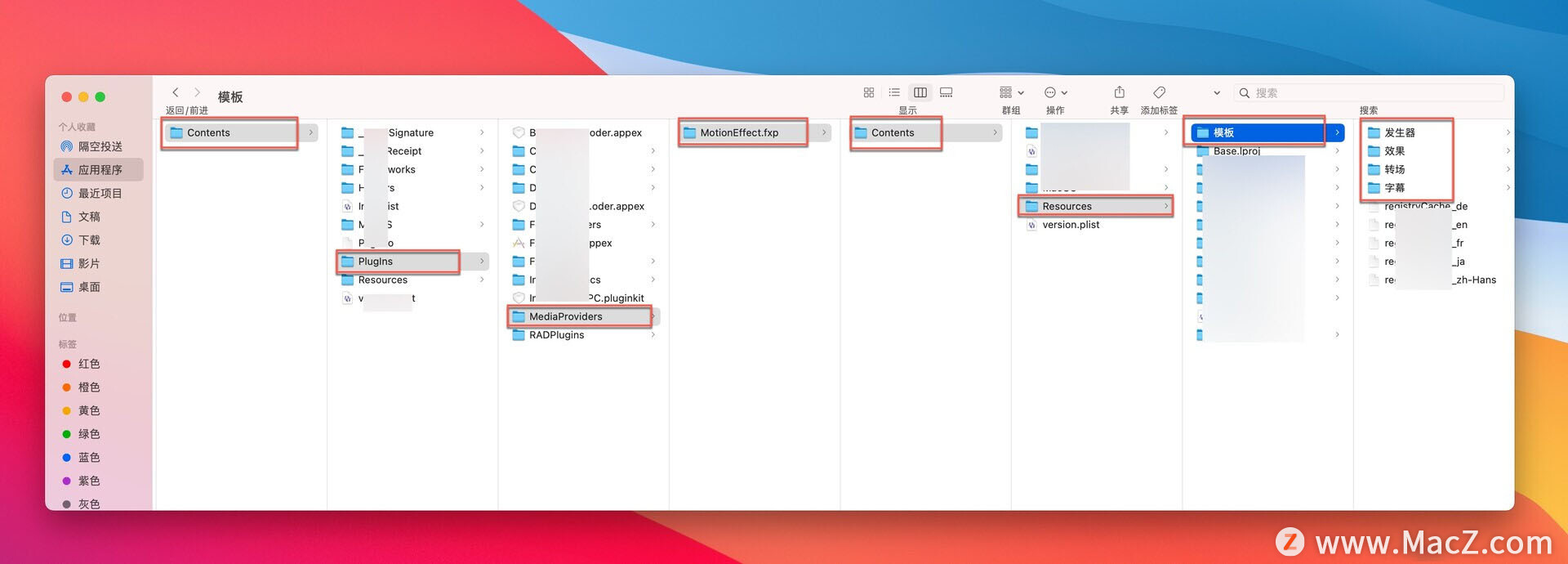Expand chevron beside Base.lproj folder

pos(1337,151)
